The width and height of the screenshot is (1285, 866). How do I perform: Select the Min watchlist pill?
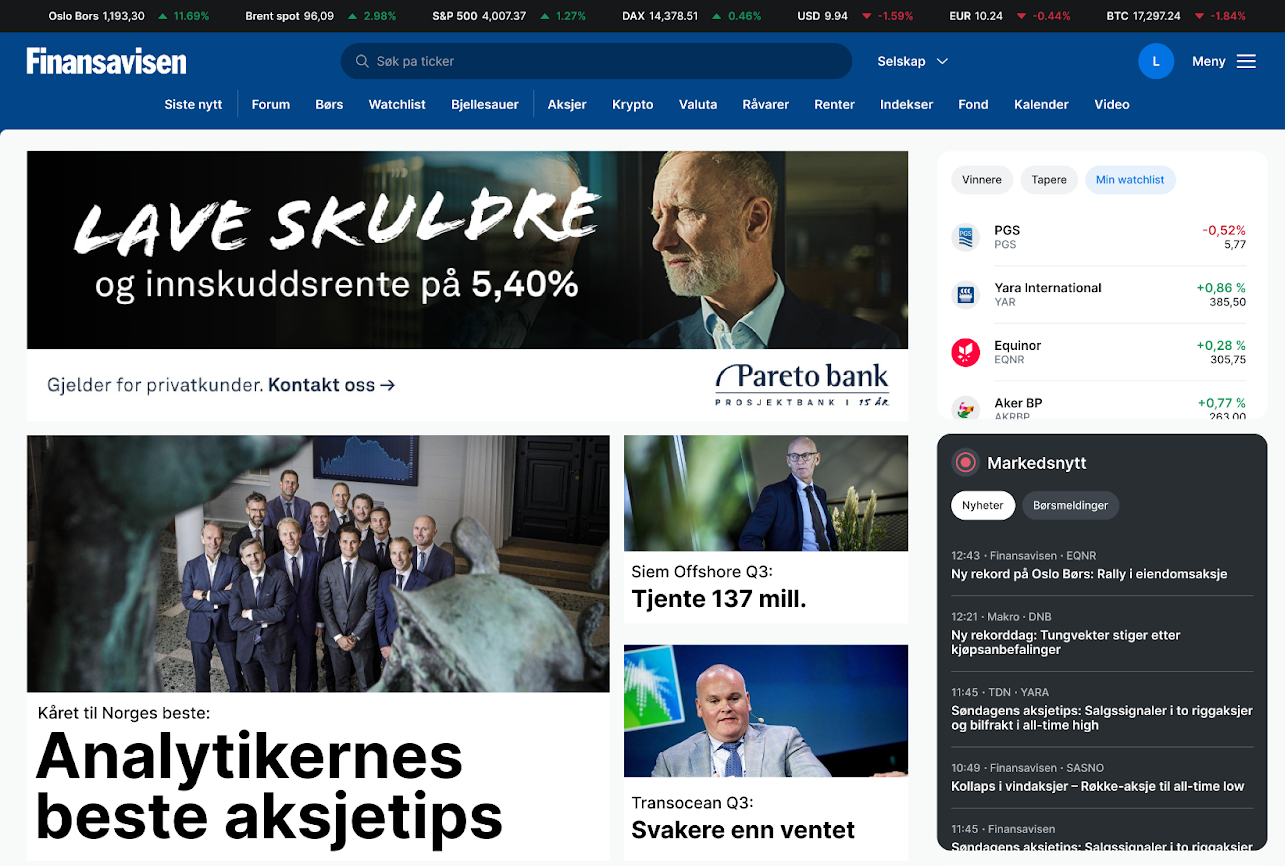click(1130, 180)
